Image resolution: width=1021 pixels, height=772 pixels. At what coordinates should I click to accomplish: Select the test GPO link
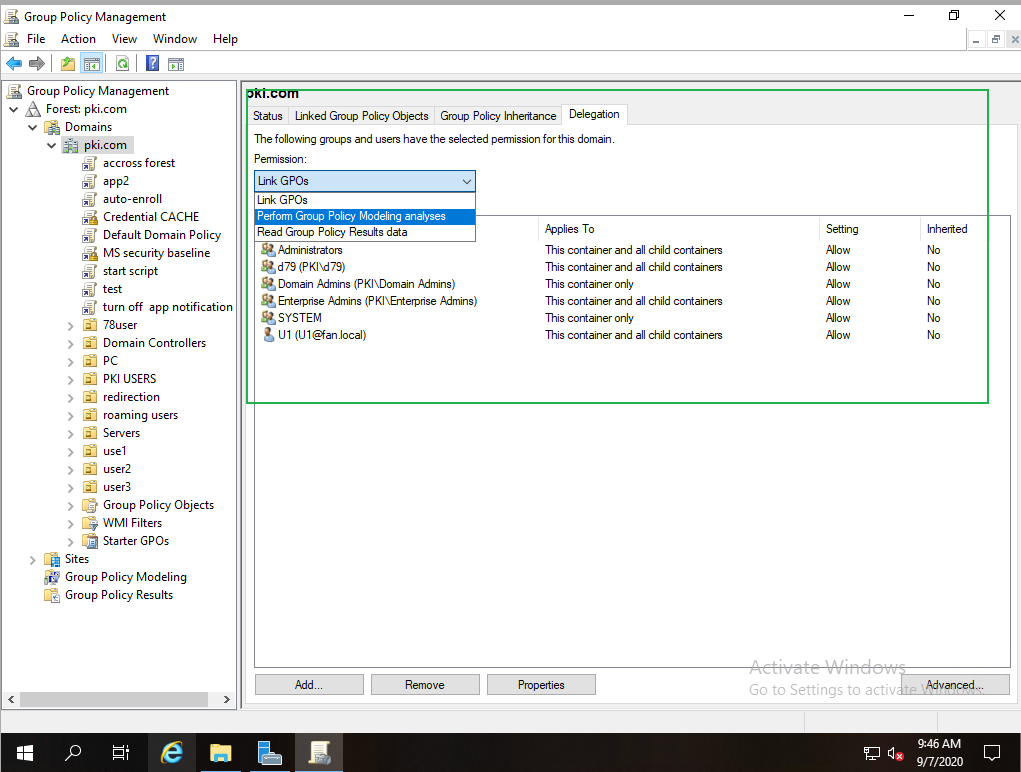pos(112,289)
